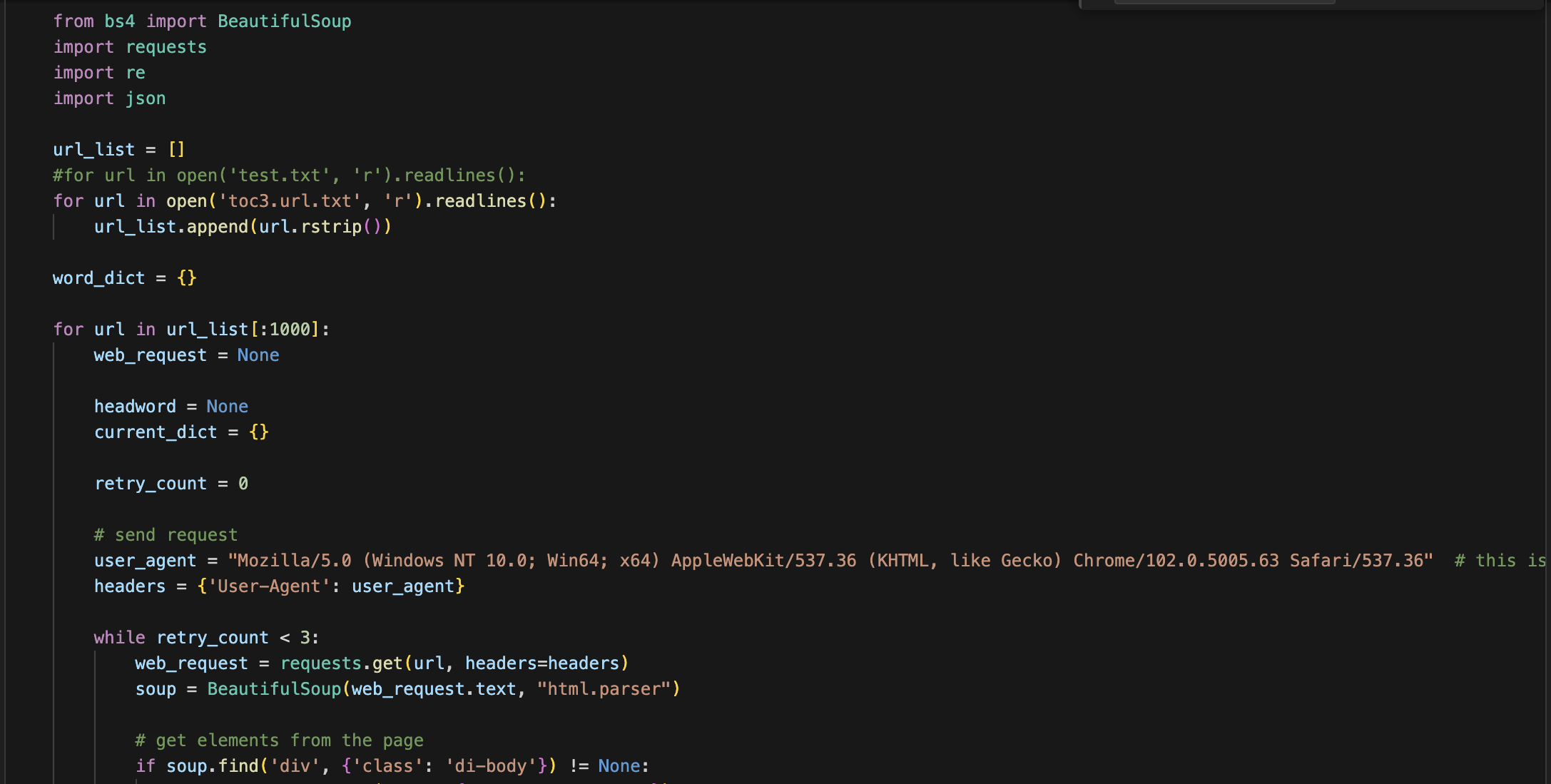
Task: Click the current_dict braces
Action: pyautogui.click(x=259, y=432)
